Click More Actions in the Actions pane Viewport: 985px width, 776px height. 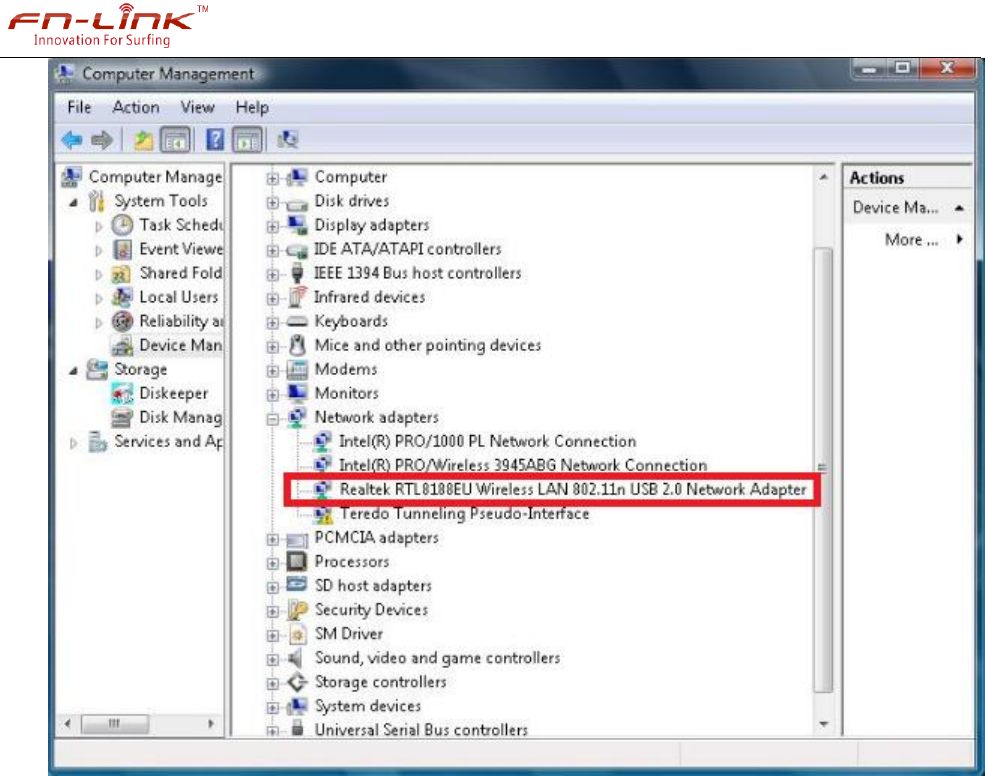point(911,240)
